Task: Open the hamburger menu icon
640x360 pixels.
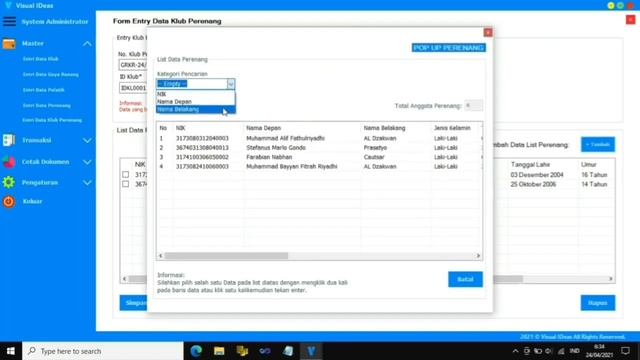Action: [9, 21]
